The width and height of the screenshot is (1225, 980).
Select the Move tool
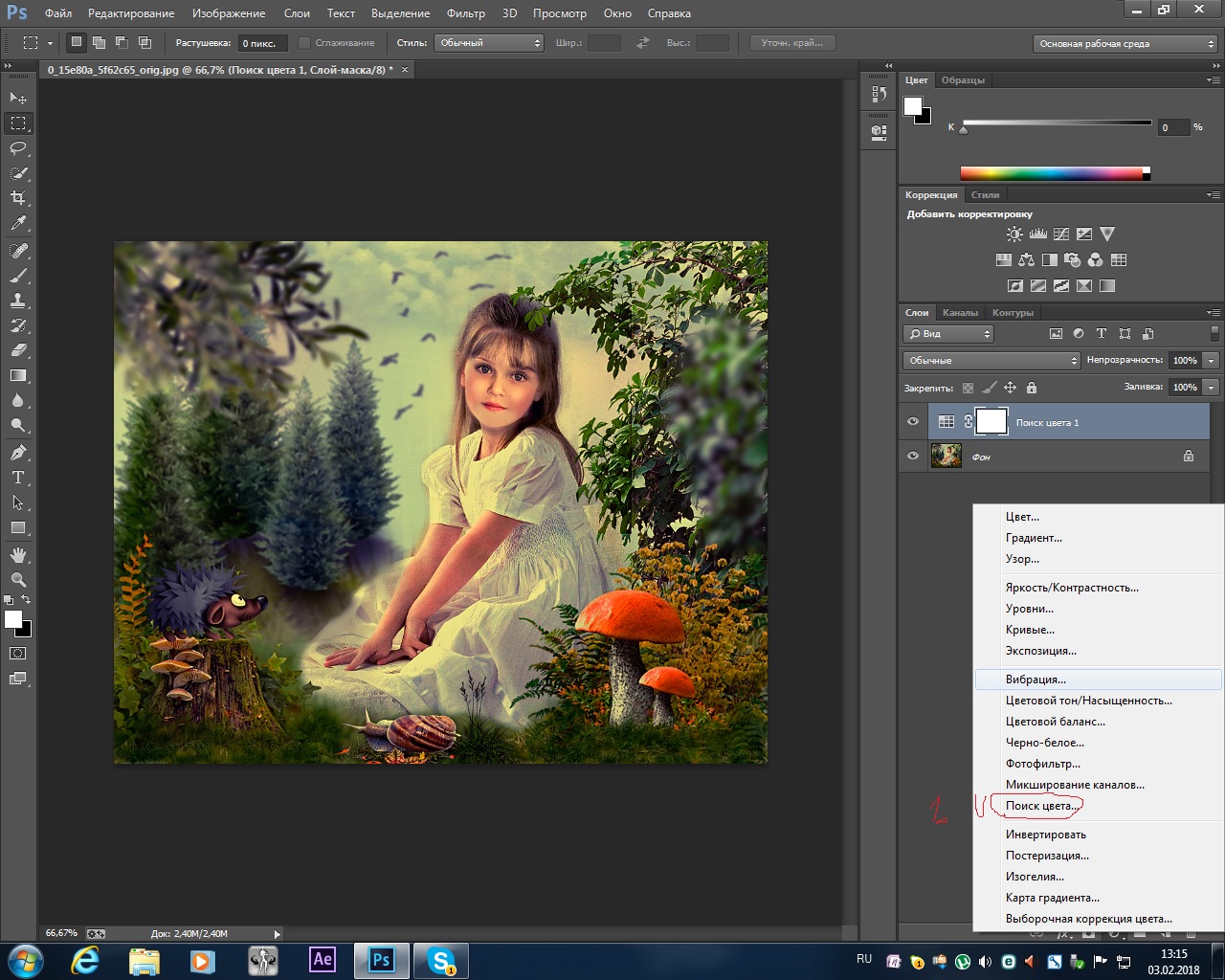click(18, 98)
